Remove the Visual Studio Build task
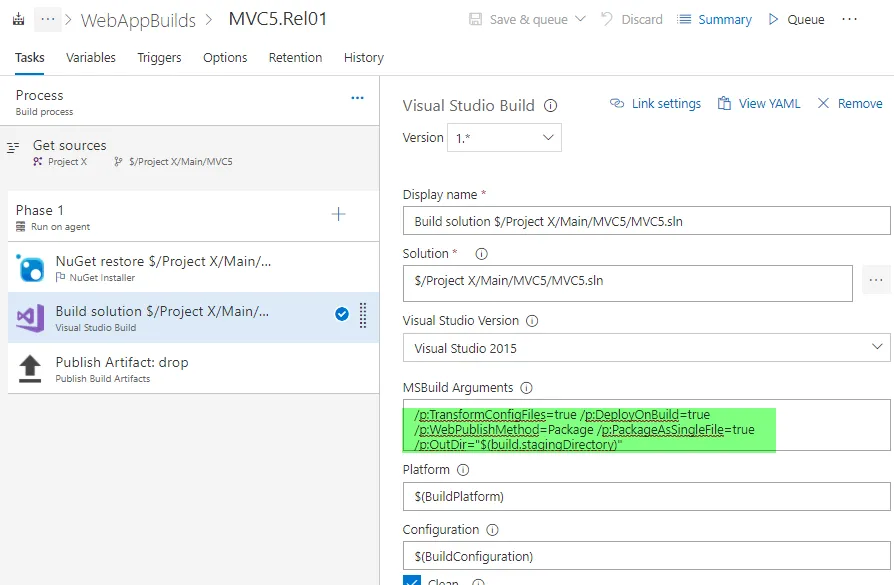Image resolution: width=894 pixels, height=585 pixels. point(850,103)
